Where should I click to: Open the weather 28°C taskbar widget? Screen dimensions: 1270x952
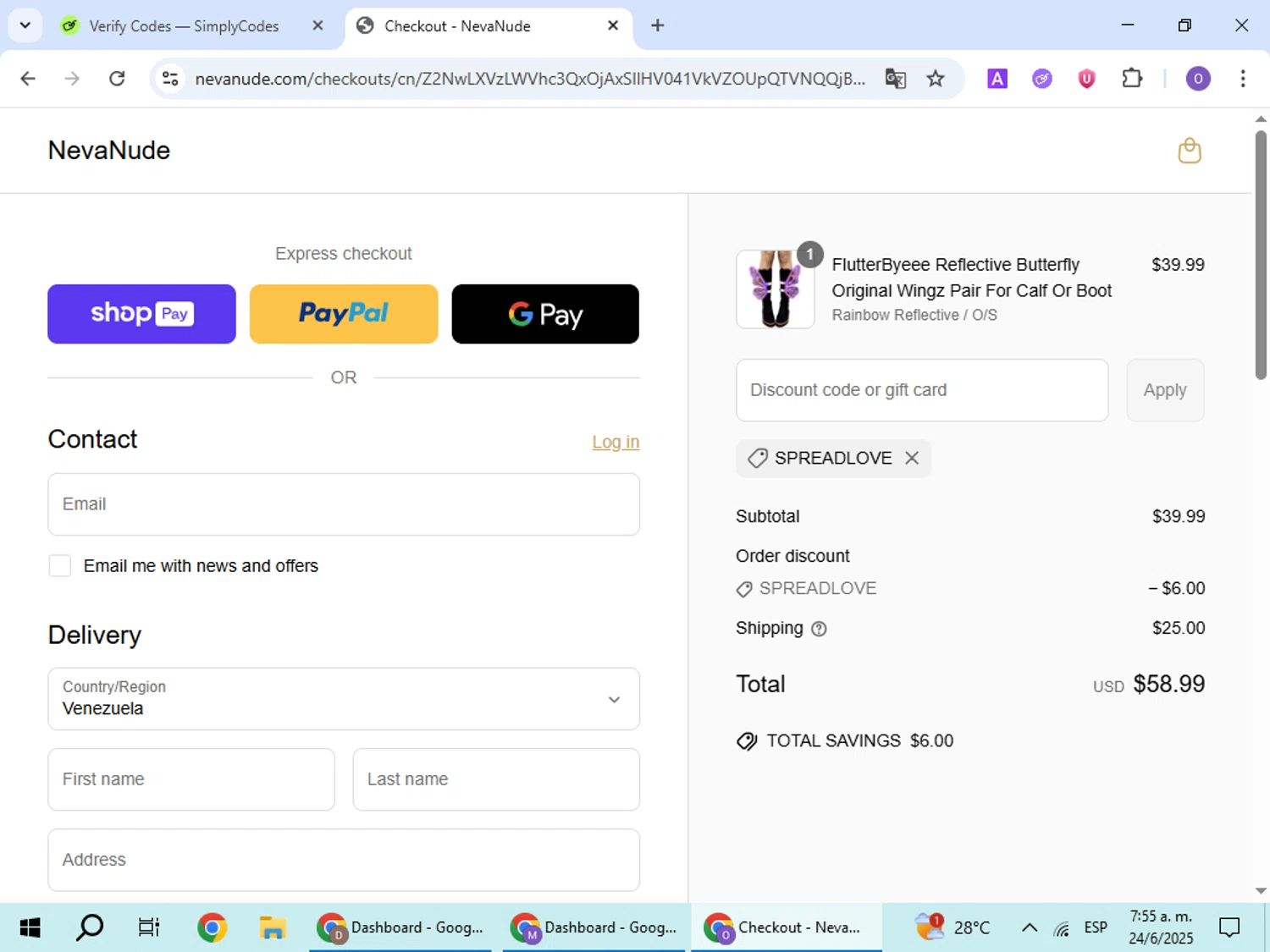pyautogui.click(x=952, y=927)
